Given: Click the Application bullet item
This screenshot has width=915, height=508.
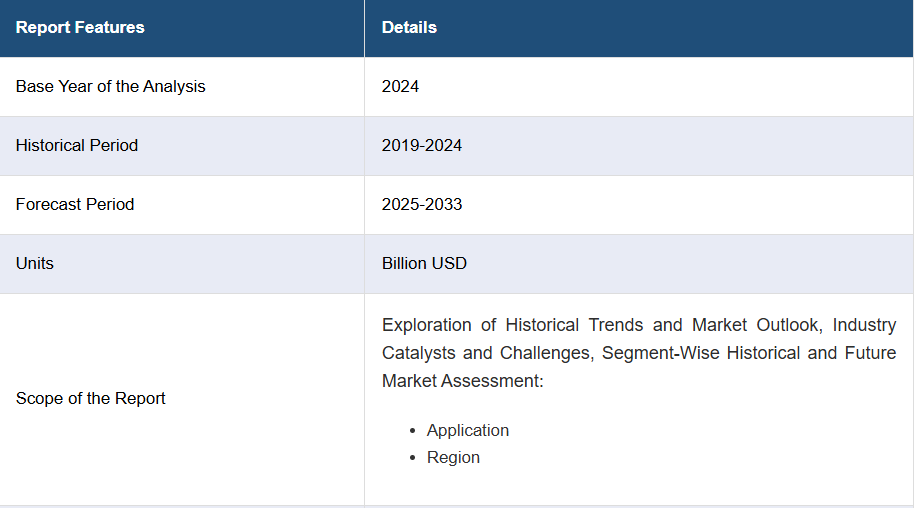Looking at the screenshot, I should [x=468, y=430].
